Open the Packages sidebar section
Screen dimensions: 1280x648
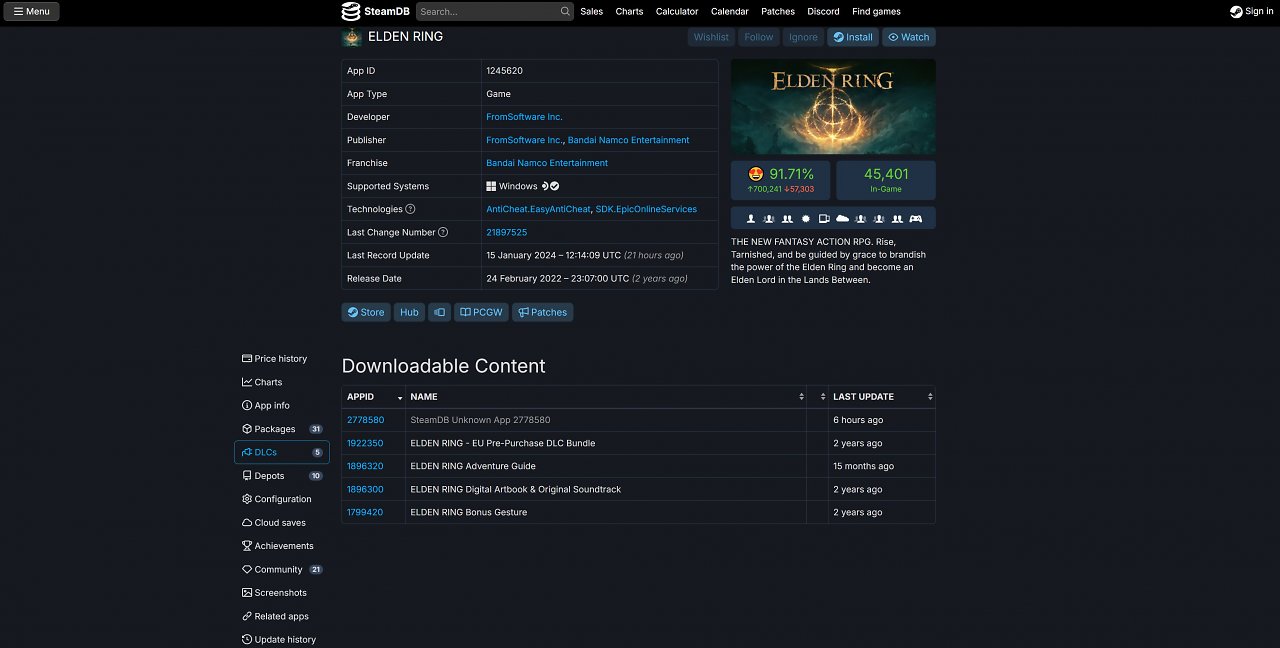click(282, 429)
